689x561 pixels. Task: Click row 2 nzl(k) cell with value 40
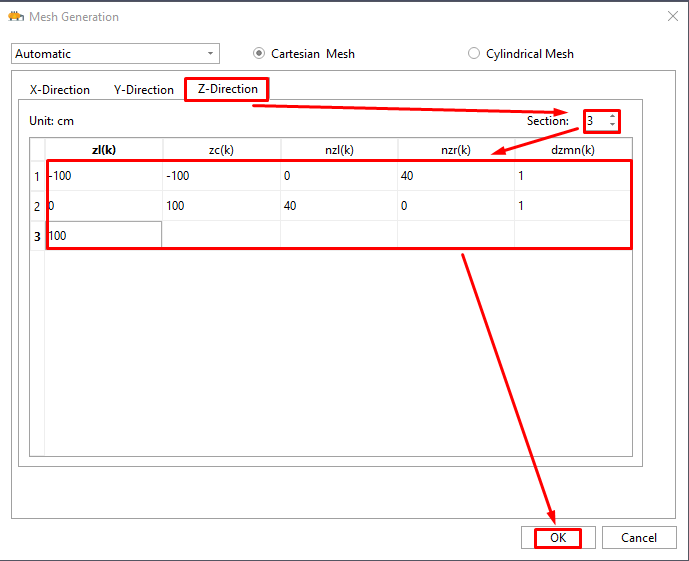tap(338, 206)
